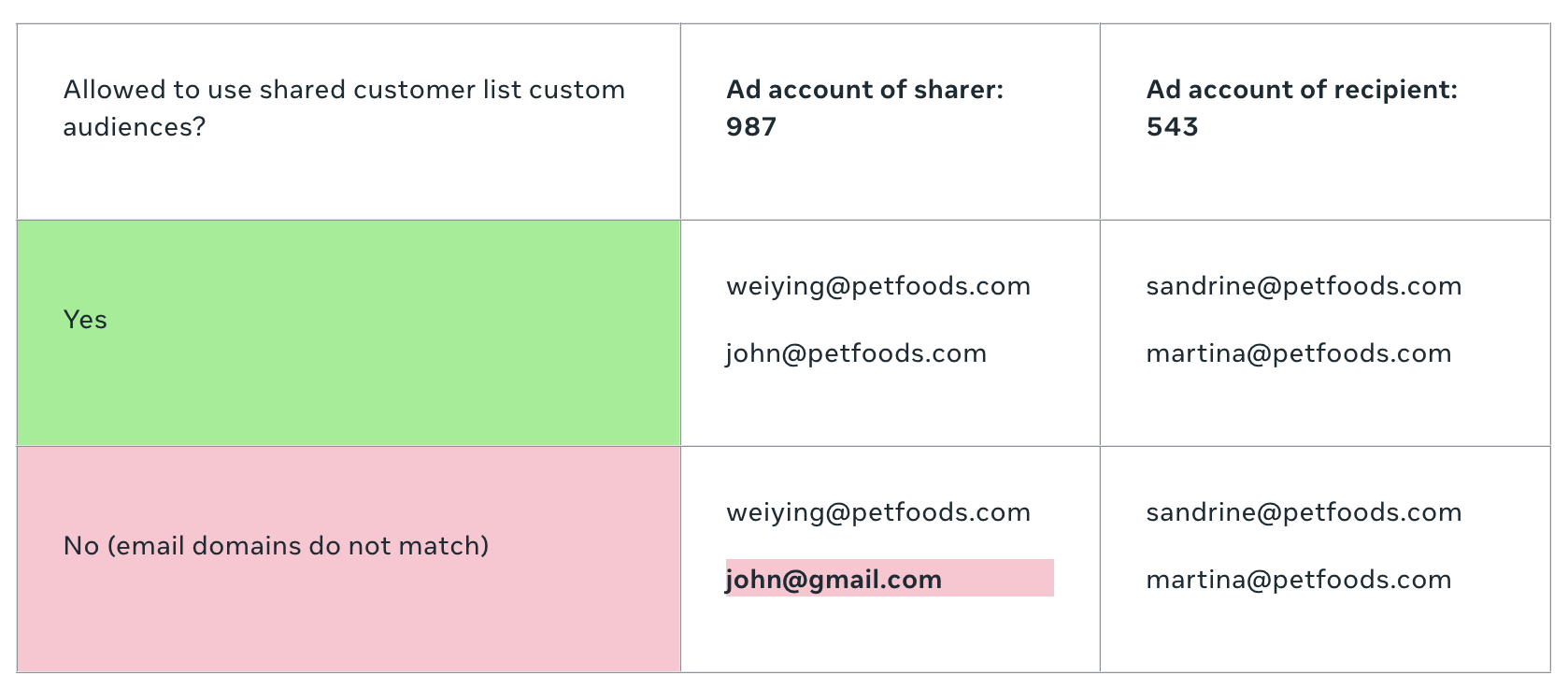Image resolution: width=1568 pixels, height=690 pixels.
Task: Select the highlighted john@gmail.com email
Action: point(834,580)
